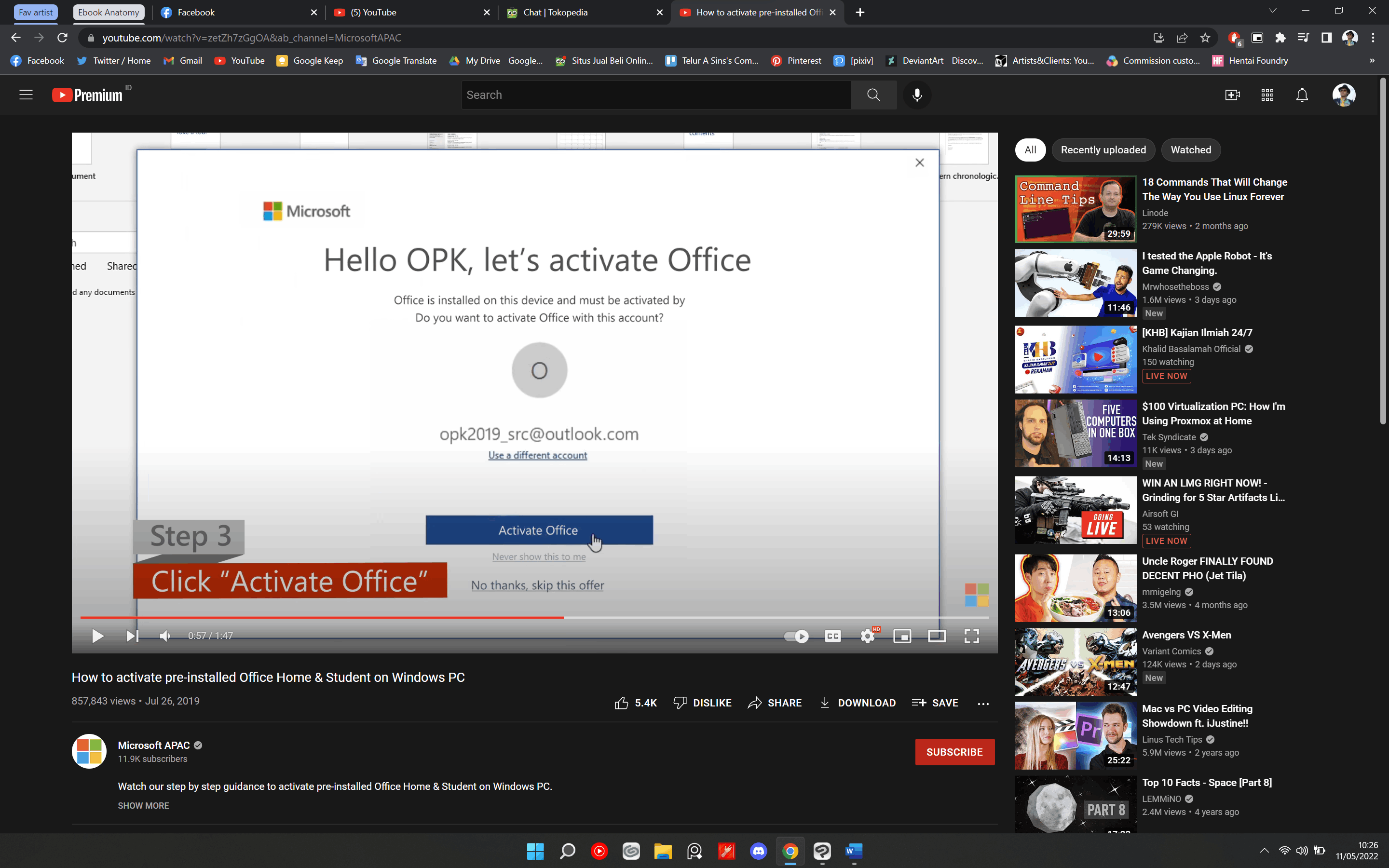Toggle the autoplay switch
Screen dimensions: 1389x868
(796, 636)
